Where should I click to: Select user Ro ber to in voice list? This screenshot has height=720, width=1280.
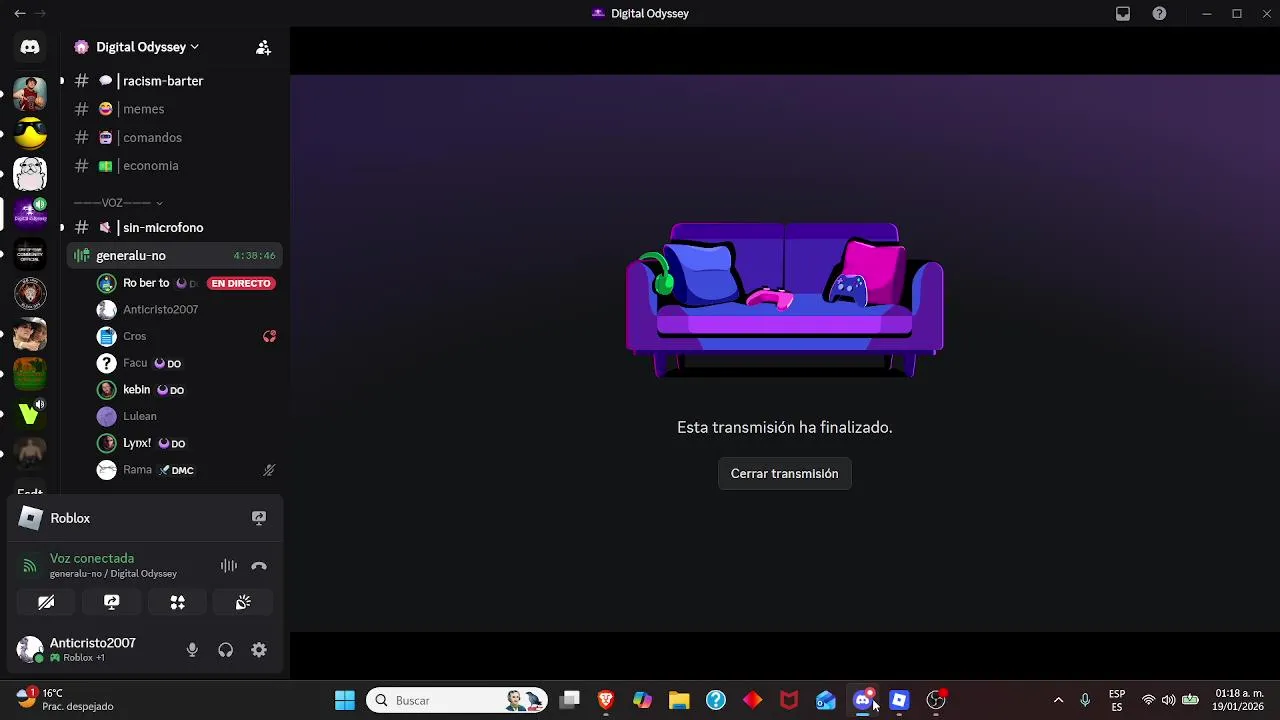pyautogui.click(x=186, y=283)
